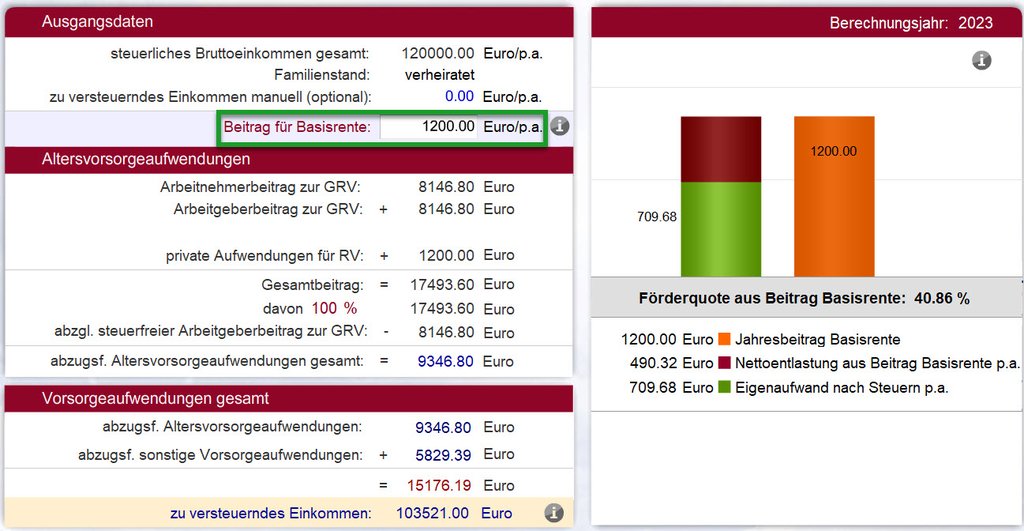
Task: Click the Gesamtbeitrag value 17493.60
Action: pyautogui.click(x=442, y=284)
